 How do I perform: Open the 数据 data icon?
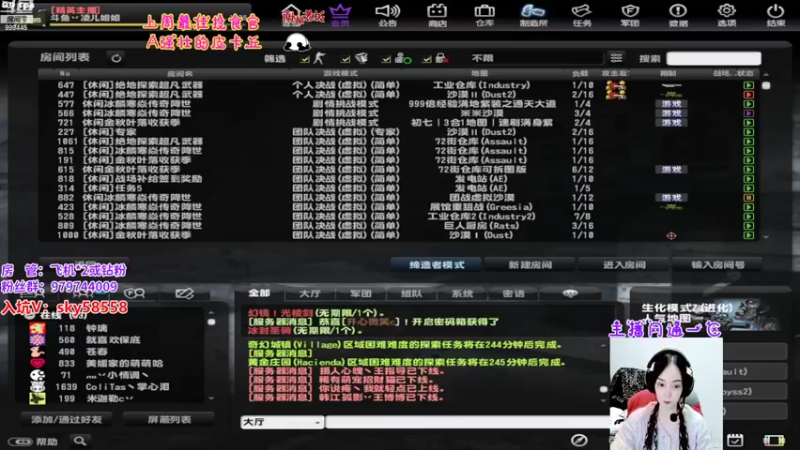tap(678, 14)
